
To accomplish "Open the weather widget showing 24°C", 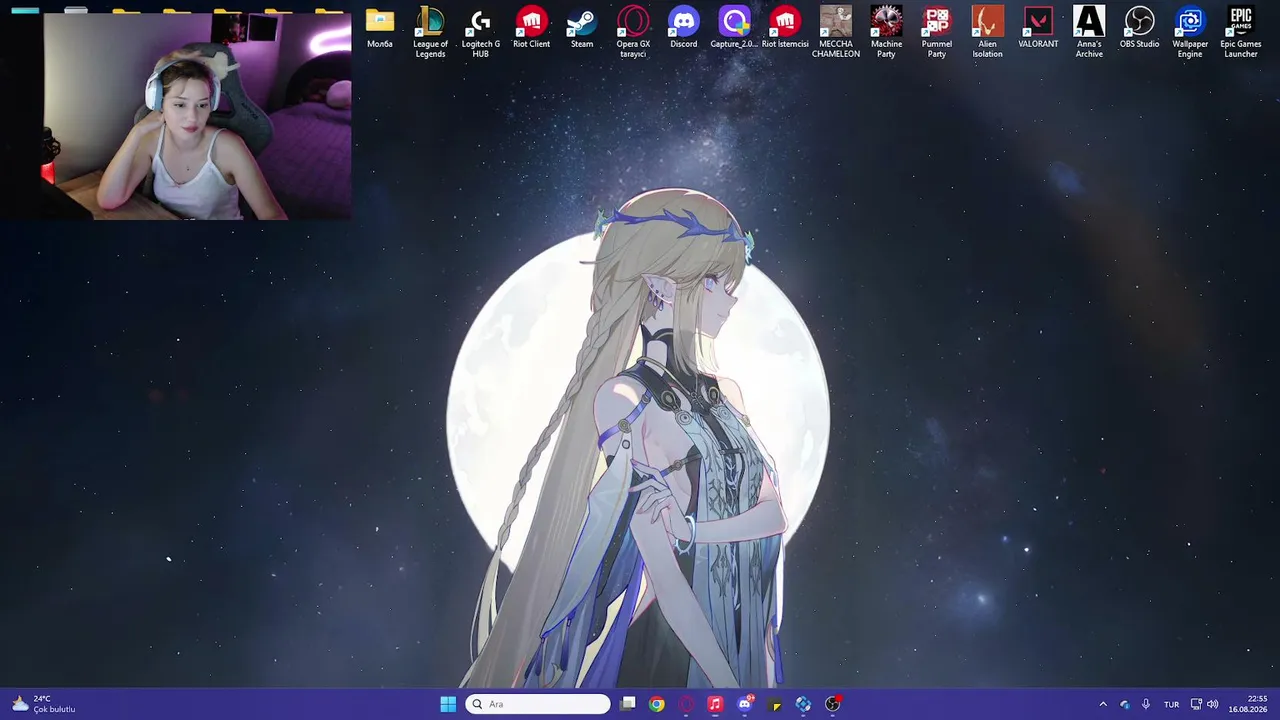I will click(42, 704).
